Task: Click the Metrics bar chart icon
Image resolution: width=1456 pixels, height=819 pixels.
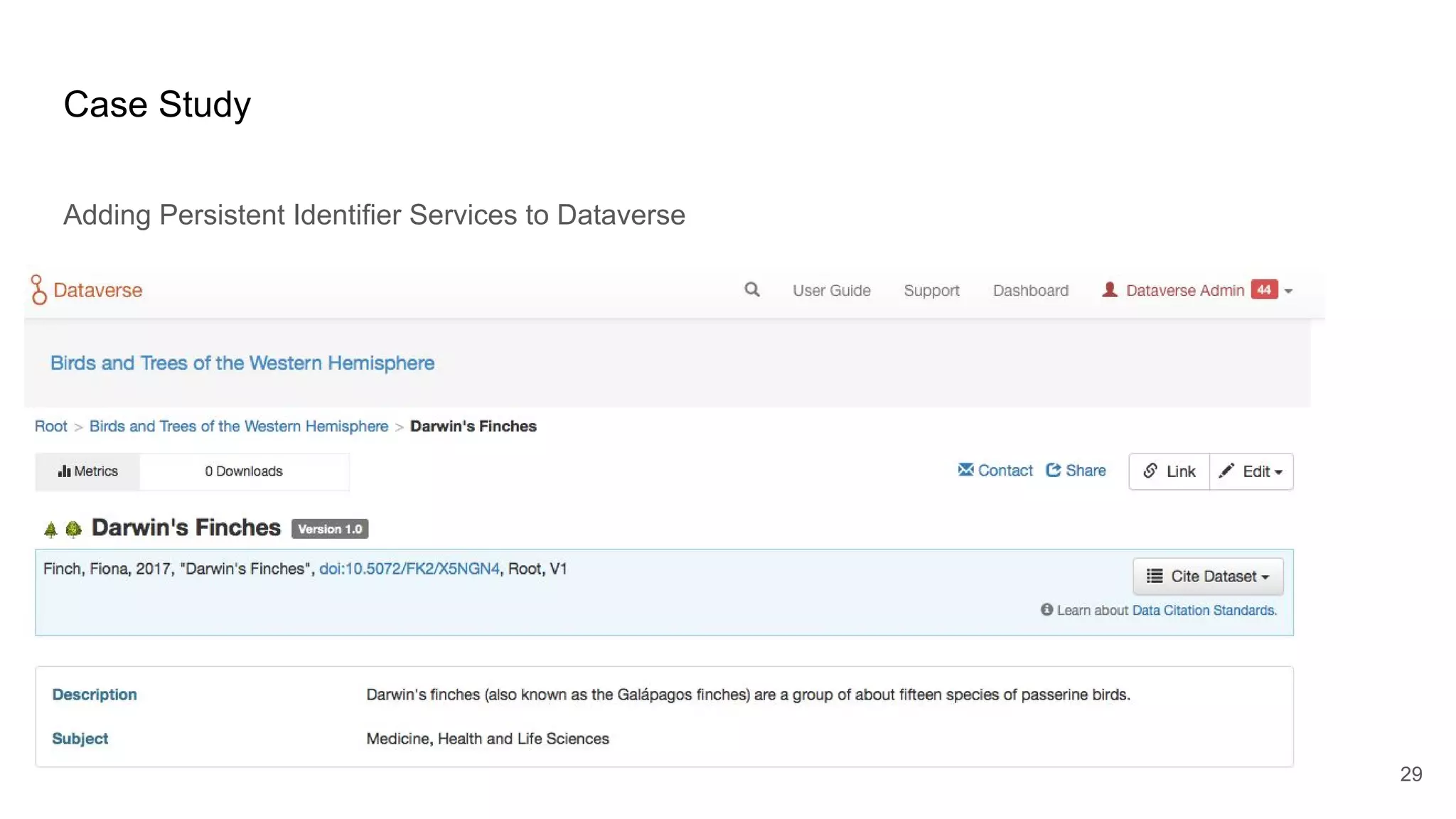Action: coord(64,471)
